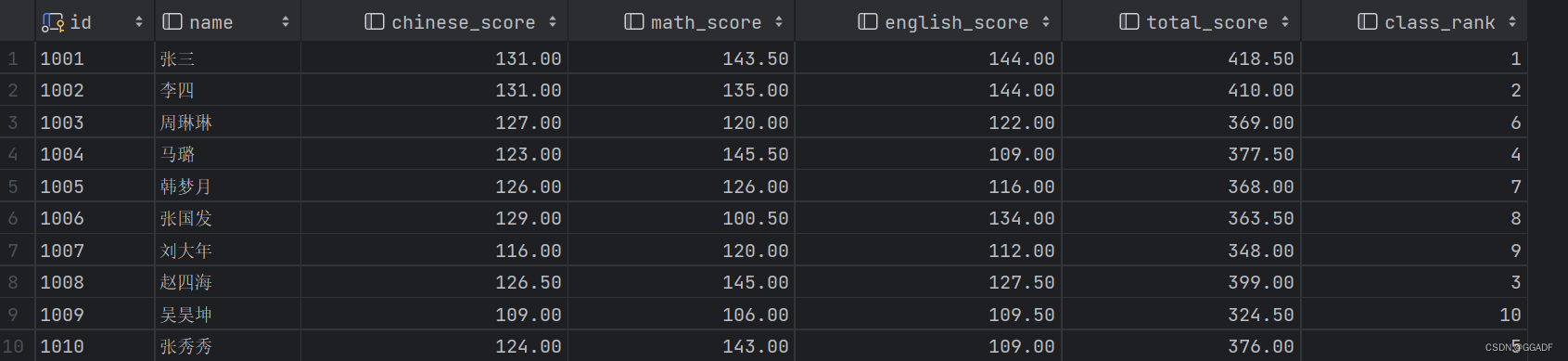Click chinese_score cell 126.50
1568x361 pixels.
[434, 282]
